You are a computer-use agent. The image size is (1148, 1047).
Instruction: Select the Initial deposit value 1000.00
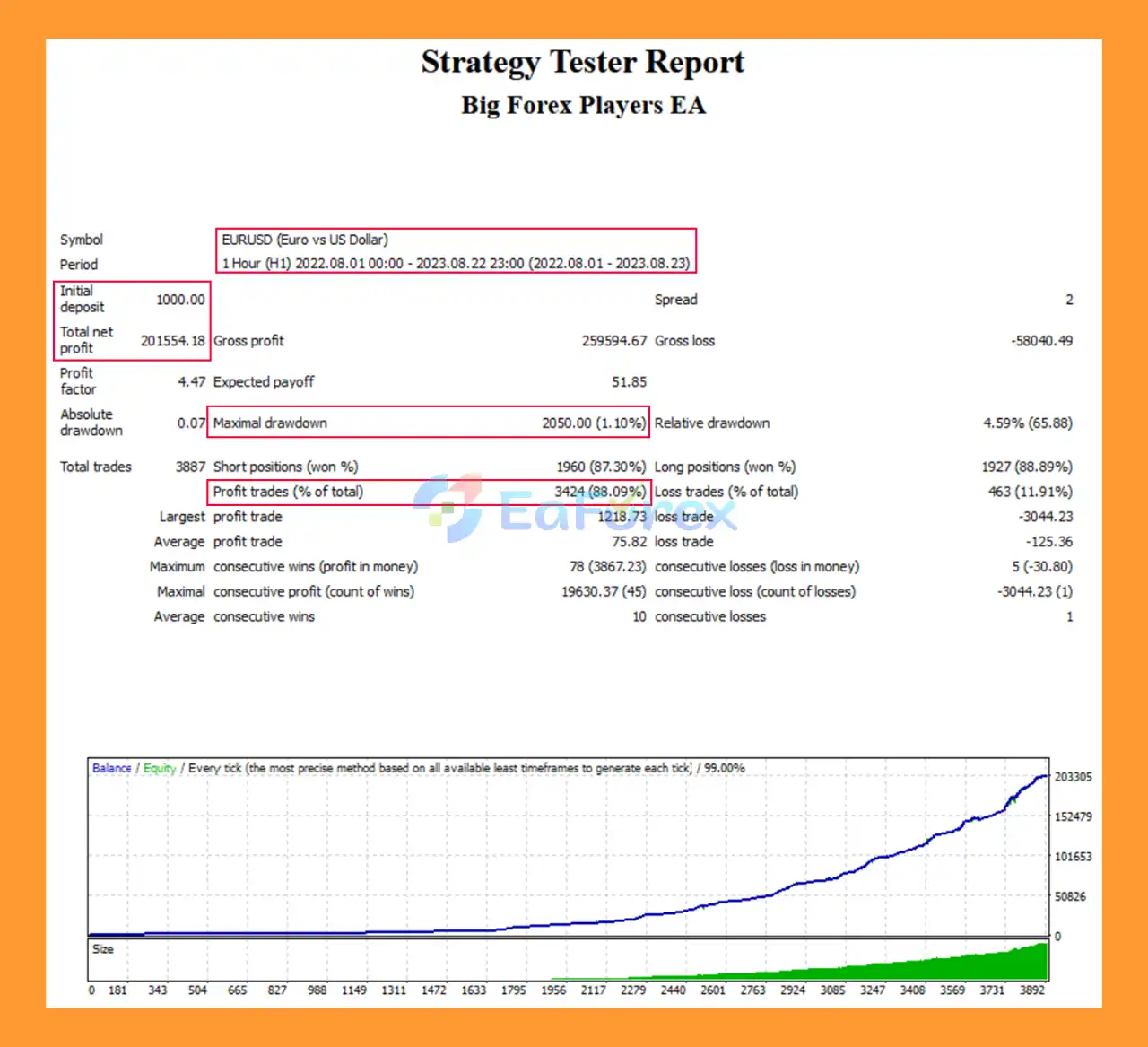(x=180, y=300)
